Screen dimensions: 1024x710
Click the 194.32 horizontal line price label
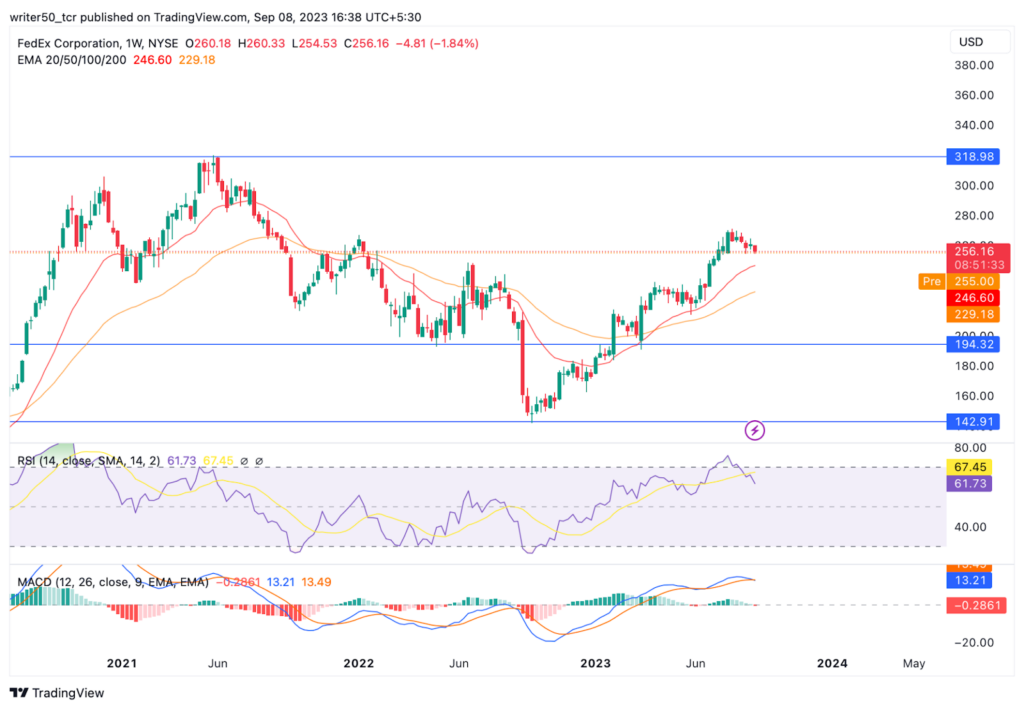(973, 344)
